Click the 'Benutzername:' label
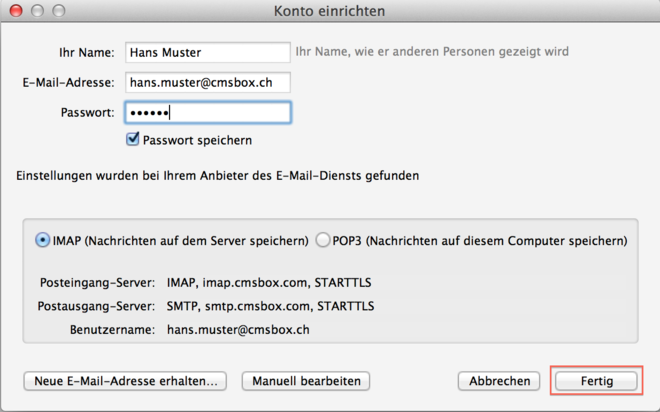The width and height of the screenshot is (660, 412). coord(112,330)
